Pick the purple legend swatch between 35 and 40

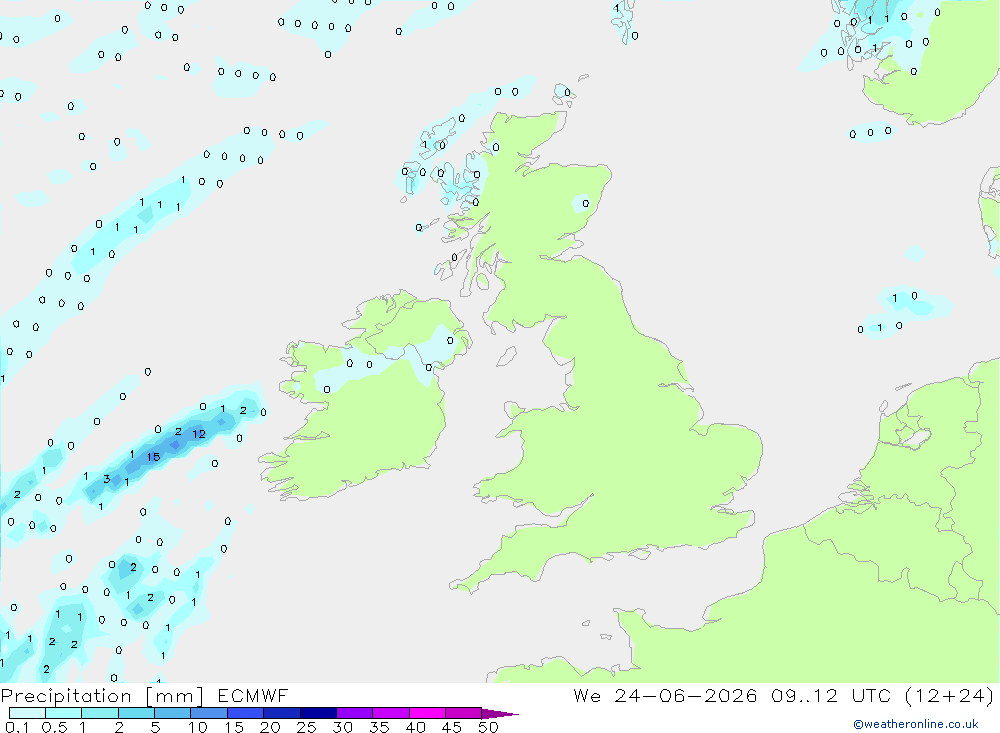coord(390,713)
